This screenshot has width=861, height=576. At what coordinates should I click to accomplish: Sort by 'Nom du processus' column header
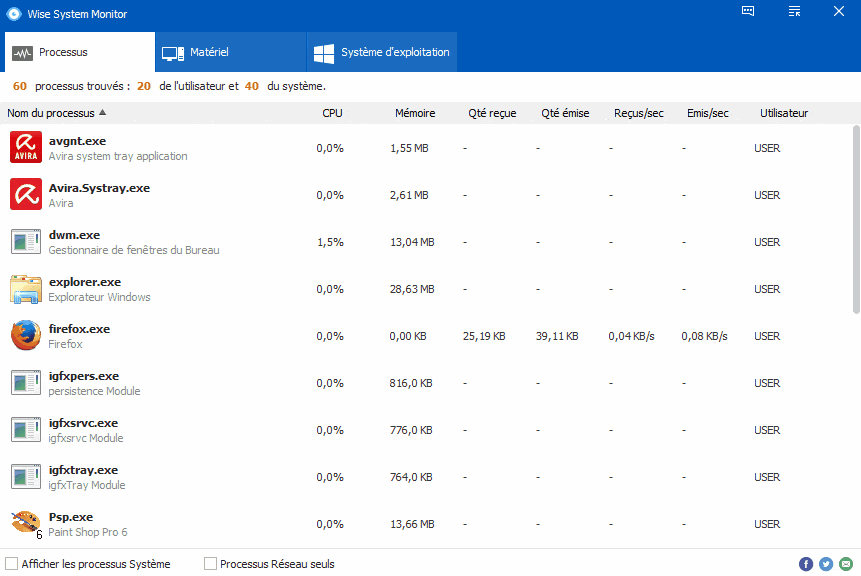pyautogui.click(x=51, y=113)
